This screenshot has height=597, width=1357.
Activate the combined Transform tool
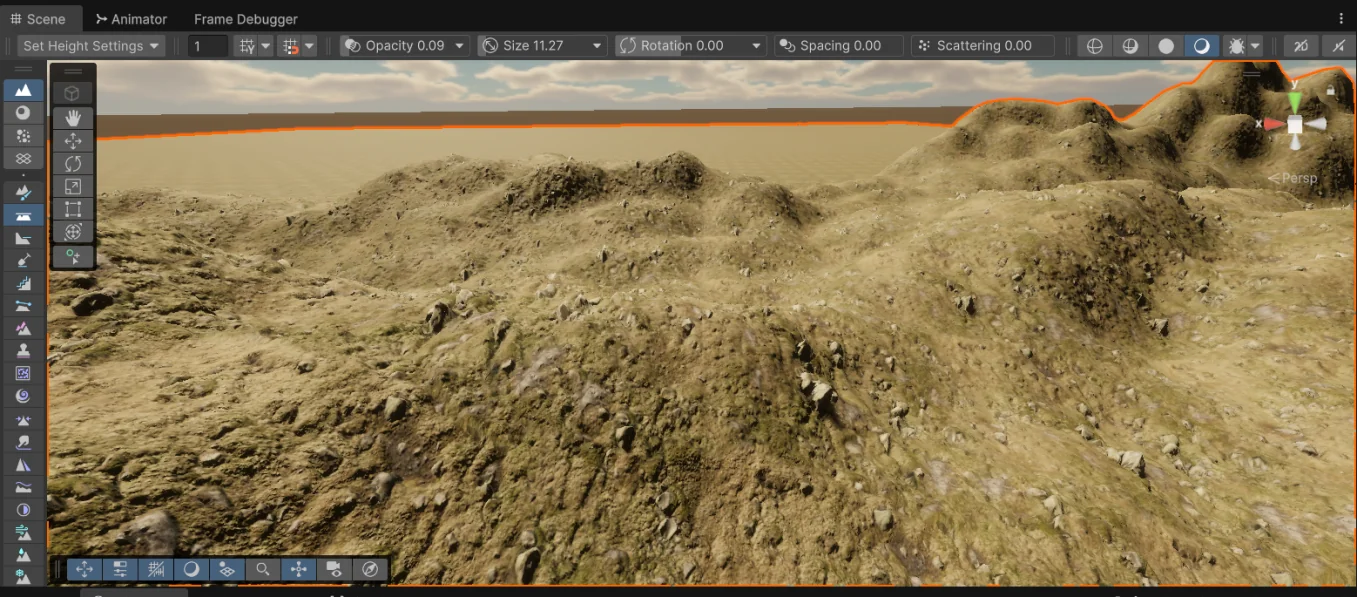[73, 232]
